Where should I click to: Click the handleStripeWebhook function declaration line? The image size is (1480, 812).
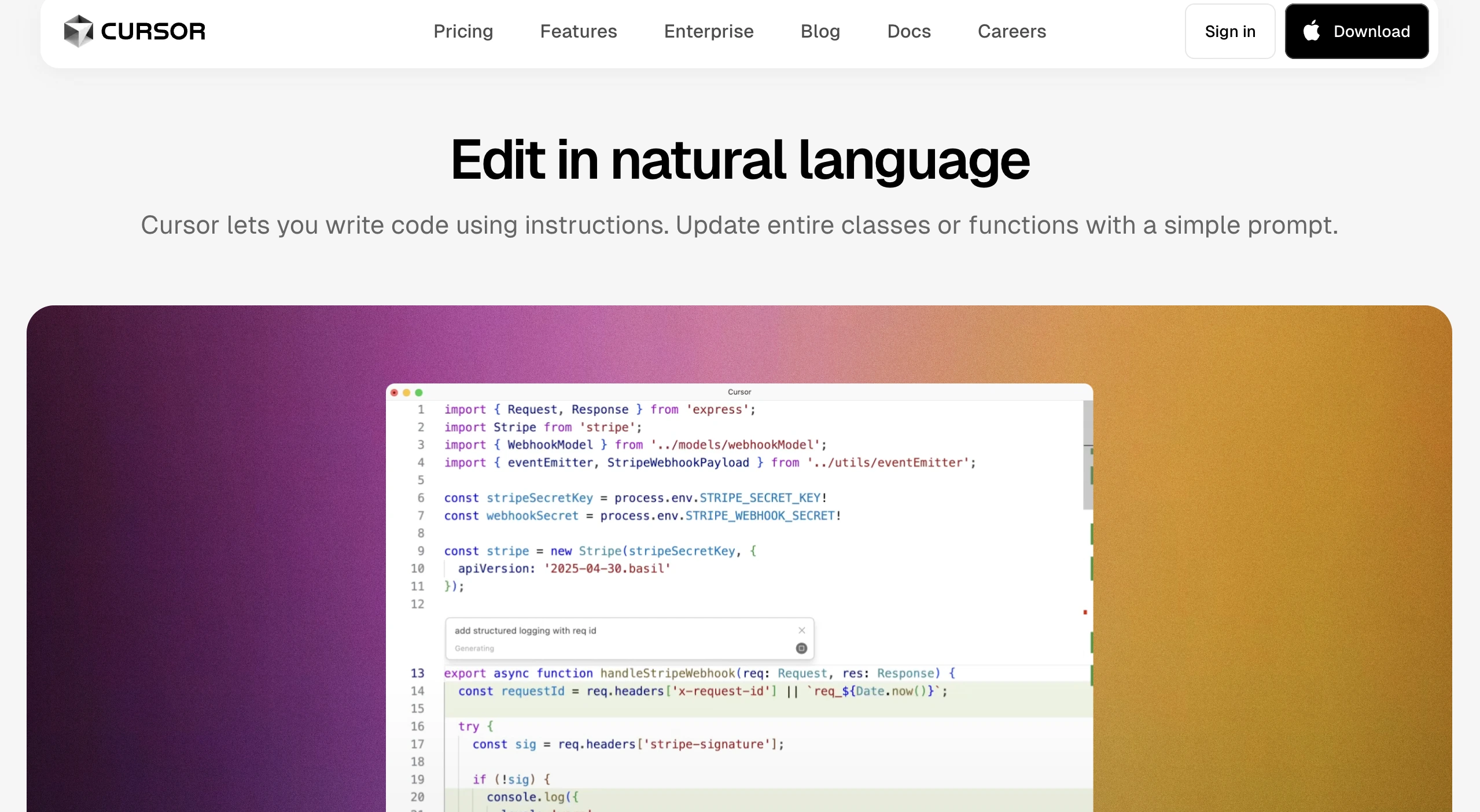point(699,673)
